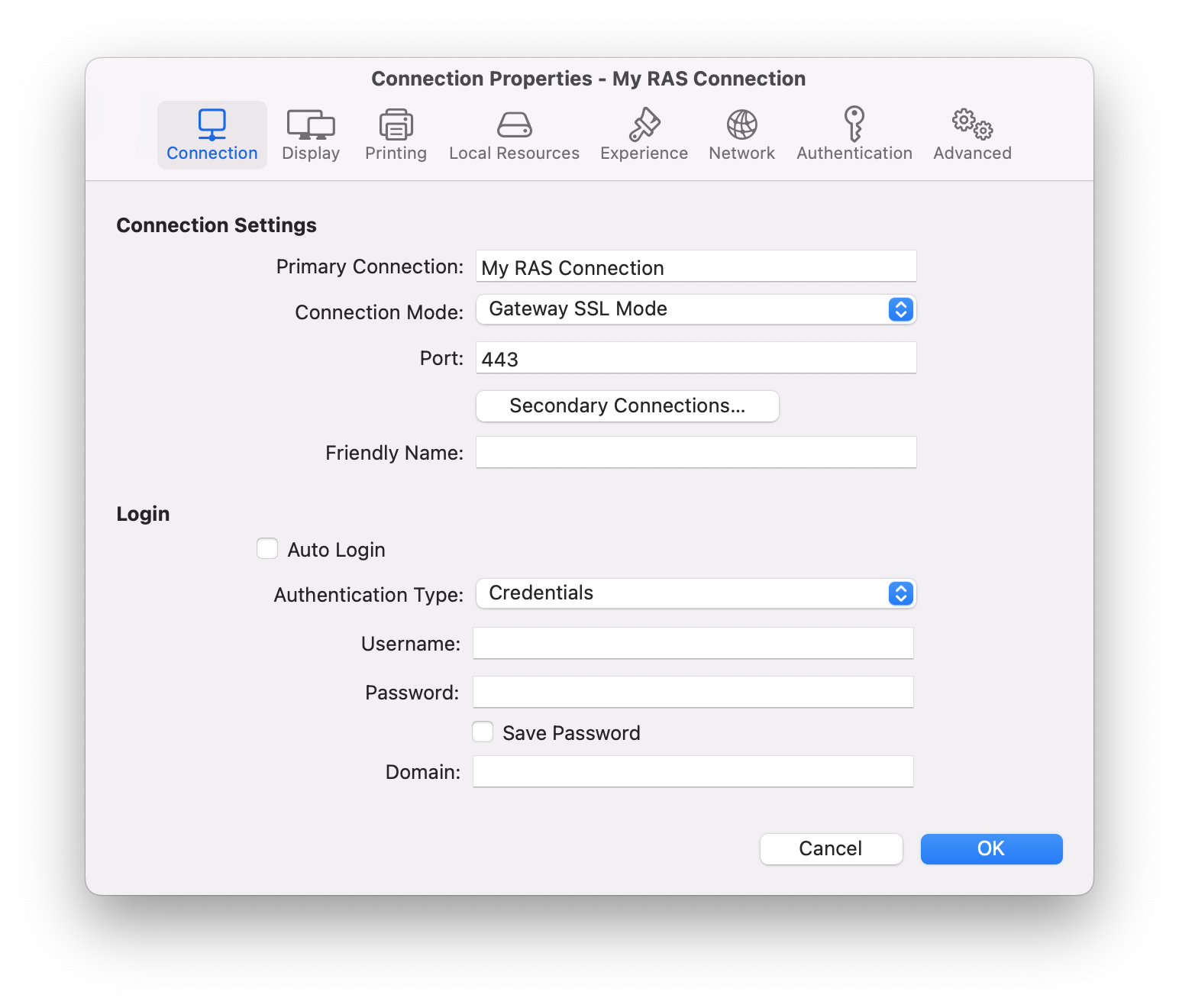This screenshot has width=1179, height=1008.
Task: Confirm settings with the OK button
Action: (x=992, y=849)
